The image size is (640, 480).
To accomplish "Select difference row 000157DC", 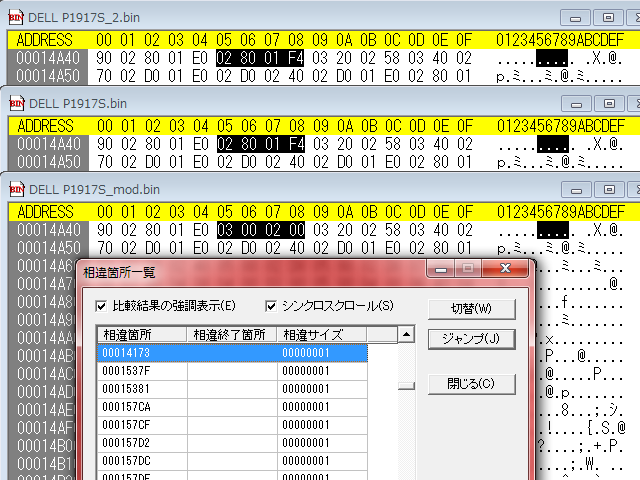I will coord(232,461).
